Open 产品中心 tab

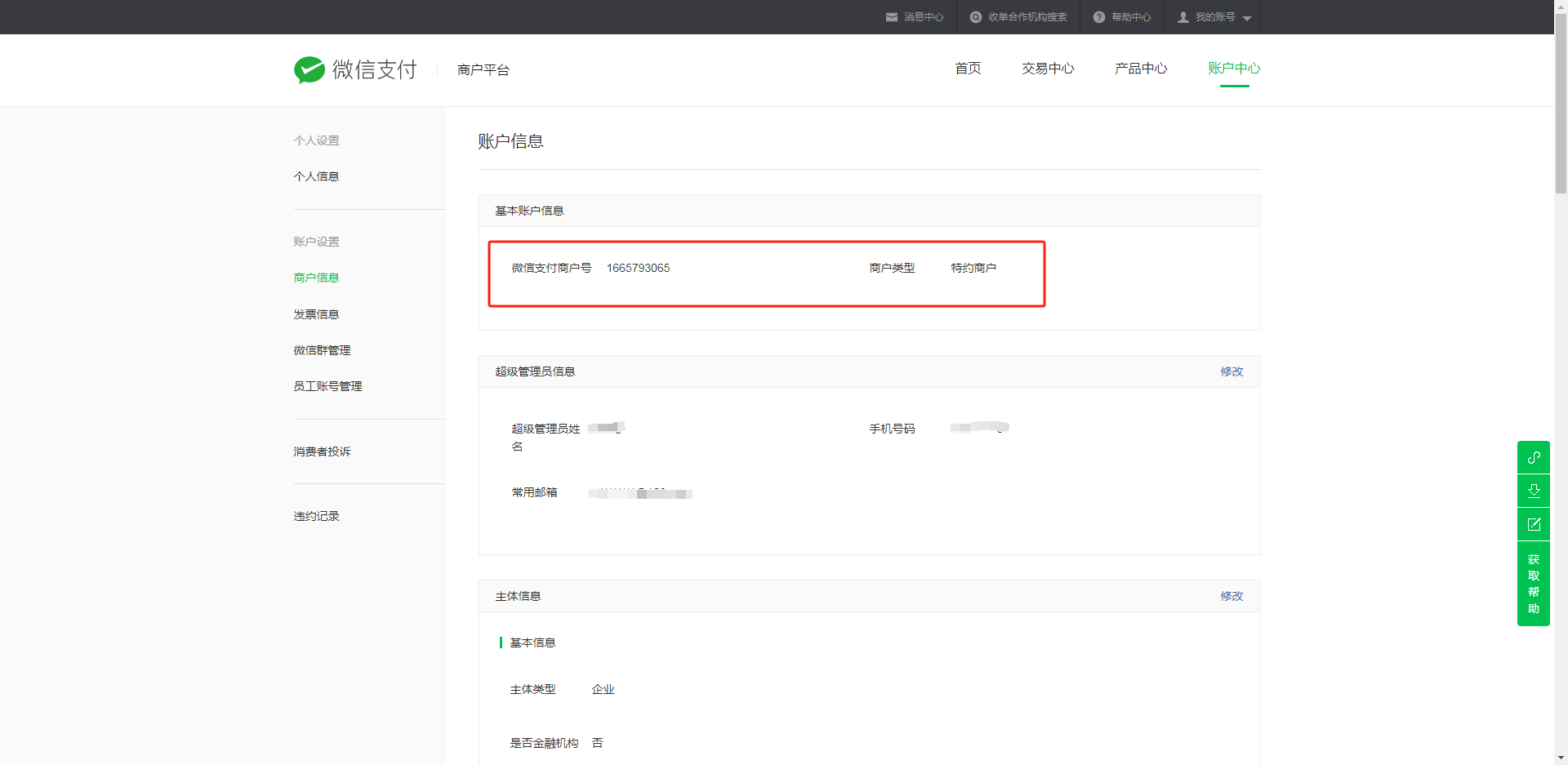[1141, 69]
